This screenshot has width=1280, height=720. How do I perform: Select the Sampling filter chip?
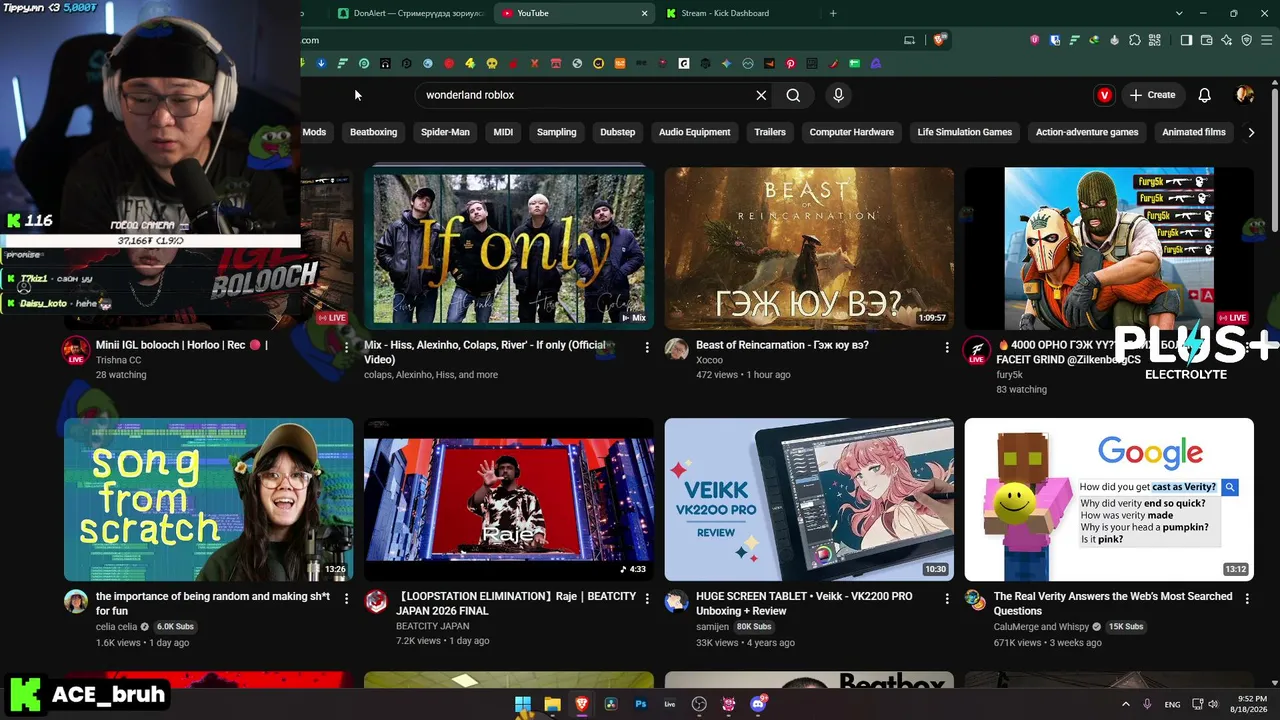click(x=556, y=132)
